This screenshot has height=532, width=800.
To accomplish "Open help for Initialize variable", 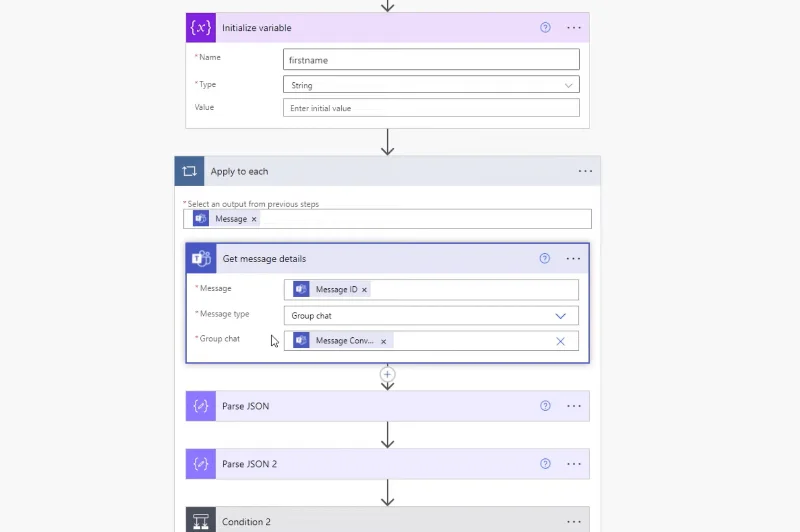I will (x=545, y=28).
